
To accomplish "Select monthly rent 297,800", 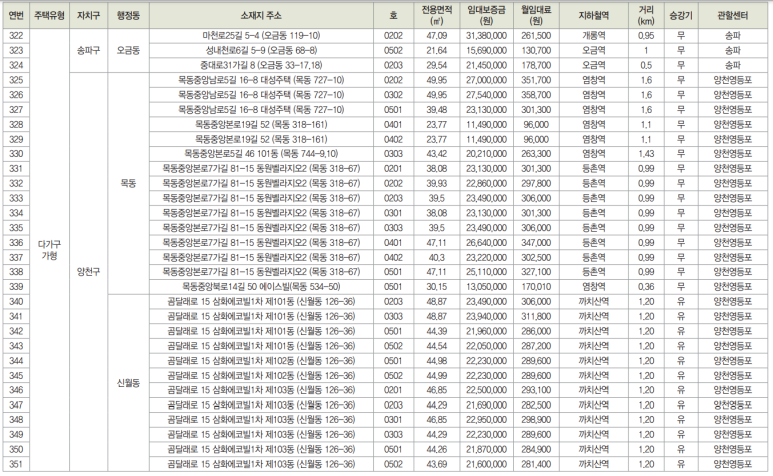I will tap(536, 183).
